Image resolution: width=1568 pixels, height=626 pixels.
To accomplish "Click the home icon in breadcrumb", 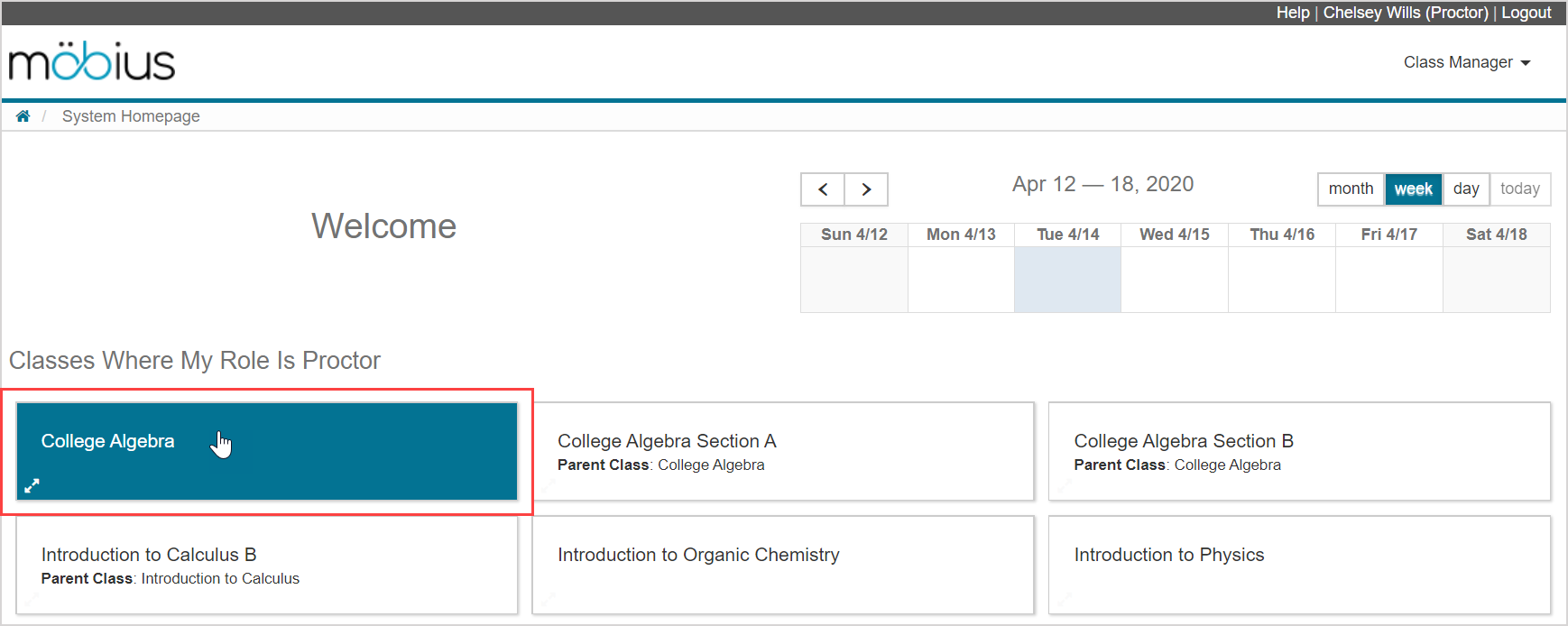I will [23, 116].
